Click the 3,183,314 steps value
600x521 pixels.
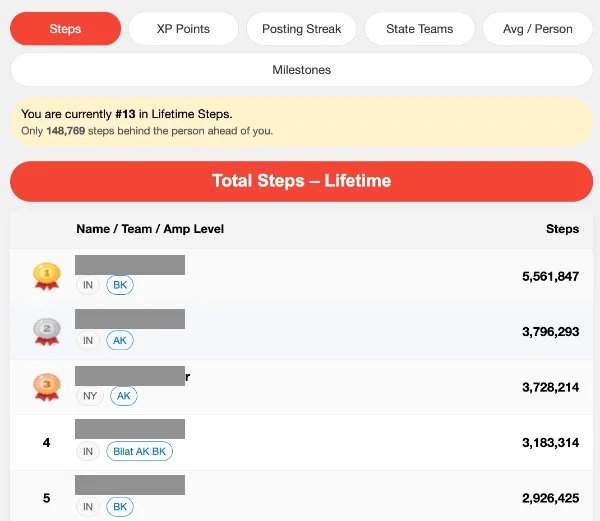550,443
